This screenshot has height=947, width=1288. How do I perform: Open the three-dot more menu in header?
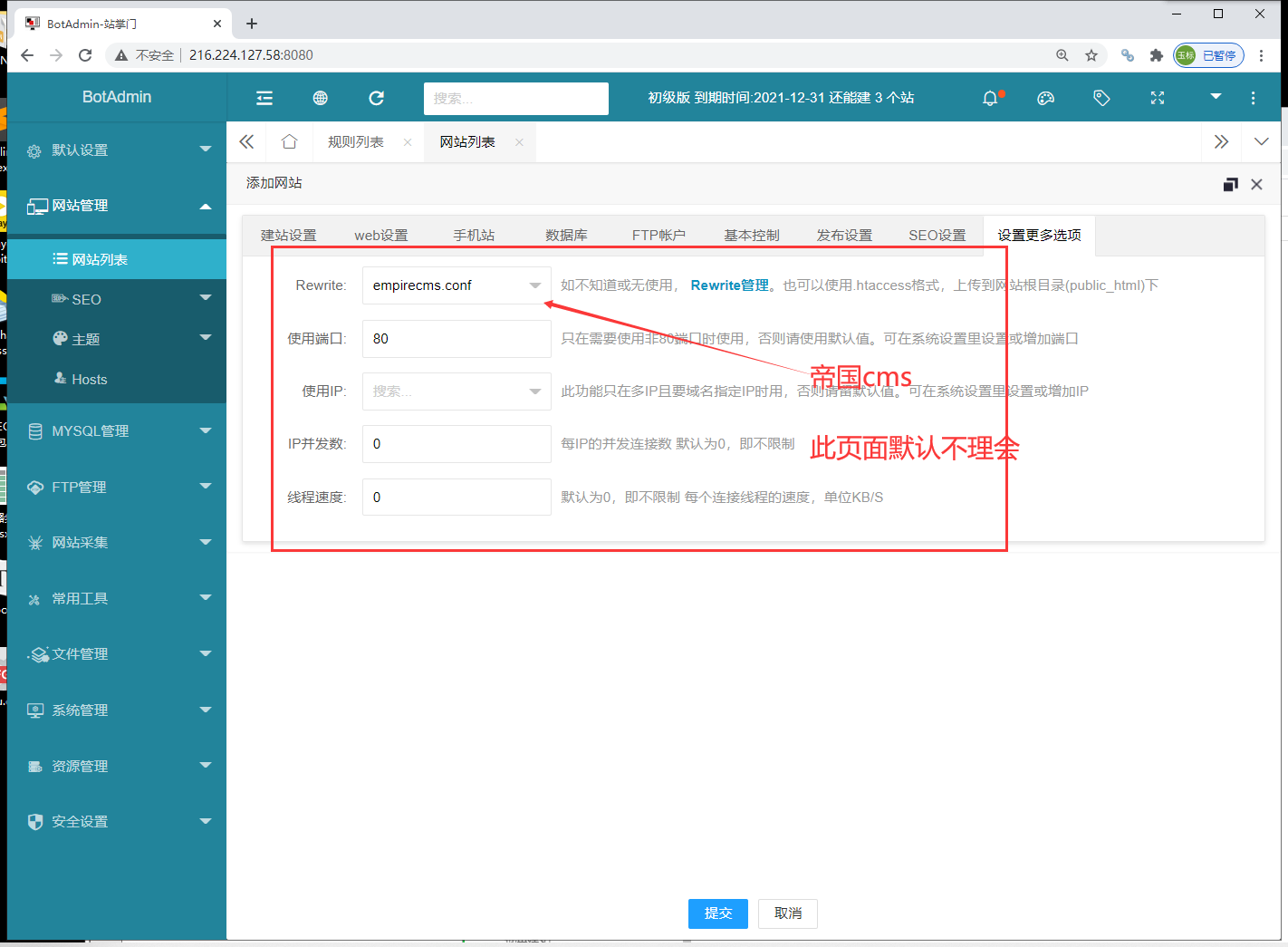click(x=1254, y=98)
